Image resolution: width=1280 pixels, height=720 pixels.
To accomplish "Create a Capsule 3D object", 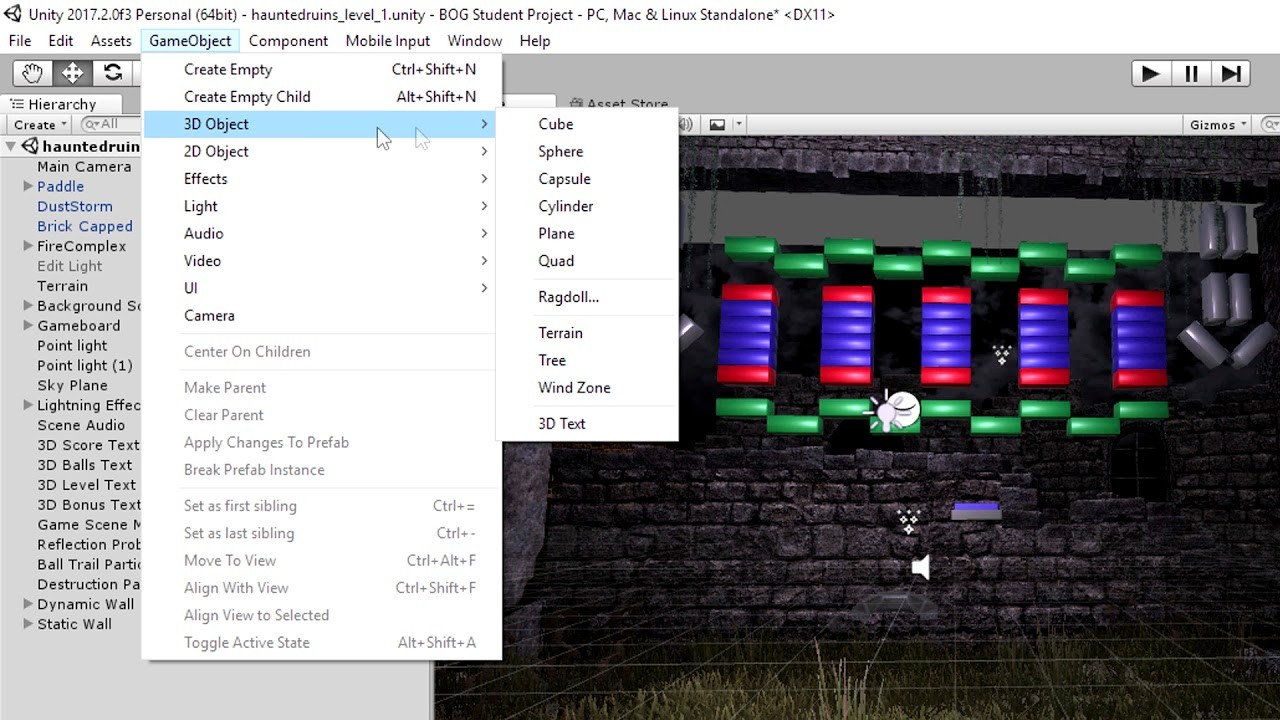I will coord(588,179).
